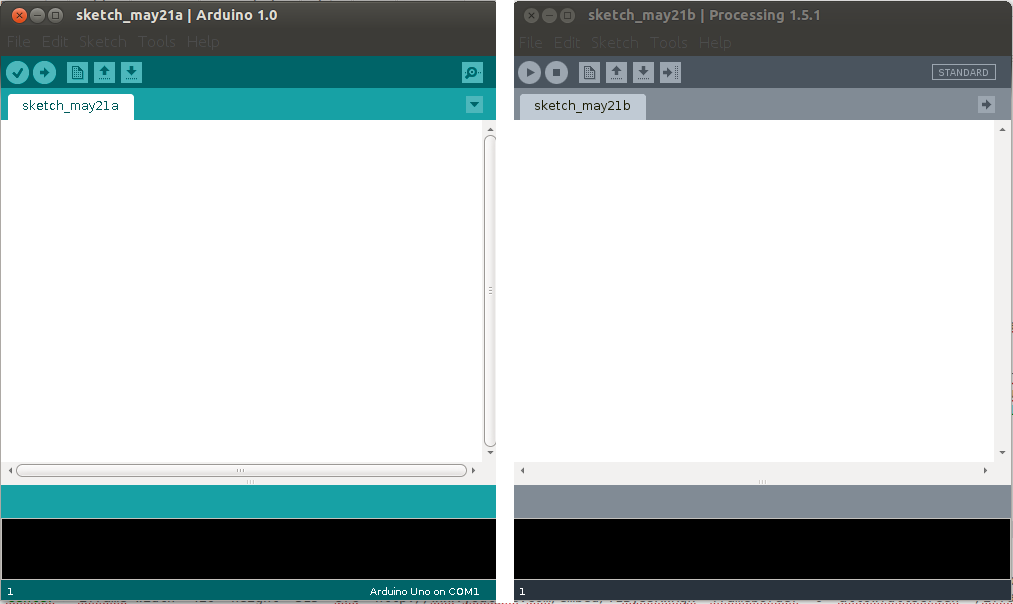Maximize the Processing window
Viewport: 1013px width, 604px height.
(567, 16)
